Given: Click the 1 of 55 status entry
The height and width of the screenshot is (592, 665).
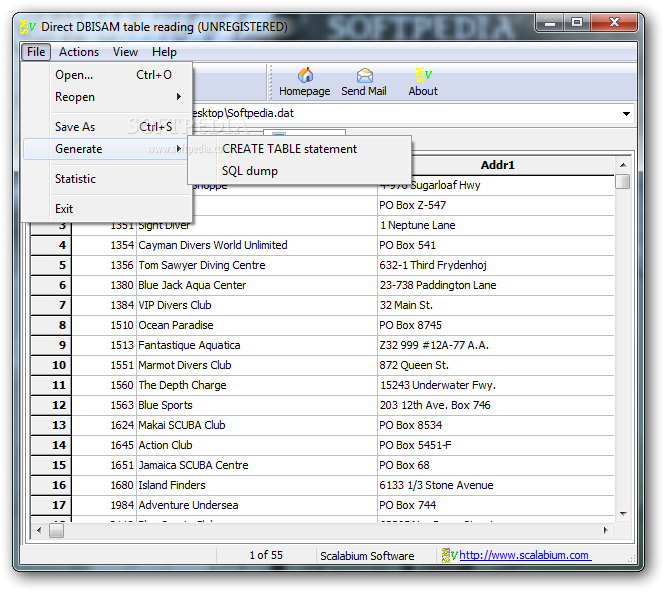Looking at the screenshot, I should (266, 555).
